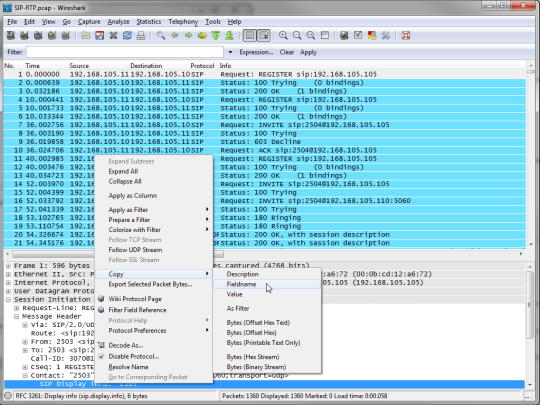Open a capture file folder icon
The height and width of the screenshot is (405, 540).
(86, 35)
